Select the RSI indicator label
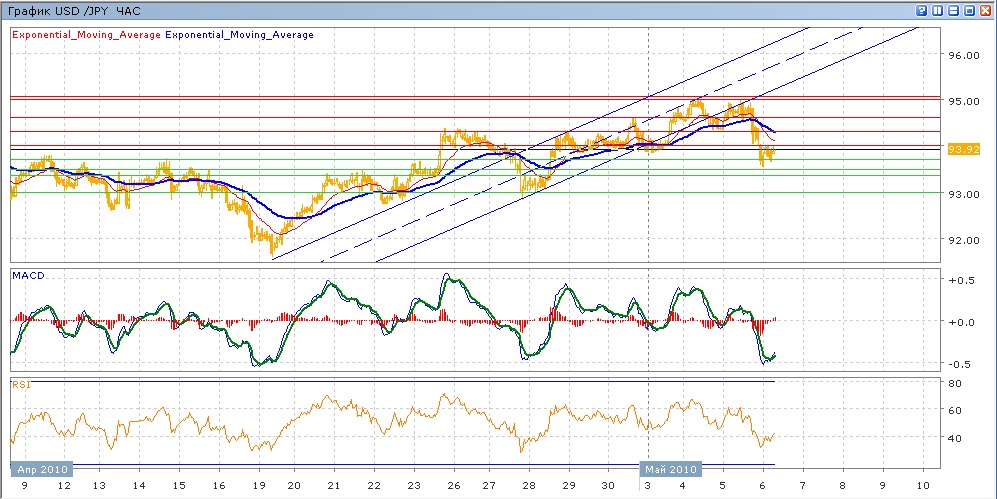The height and width of the screenshot is (499, 997). (x=20, y=383)
